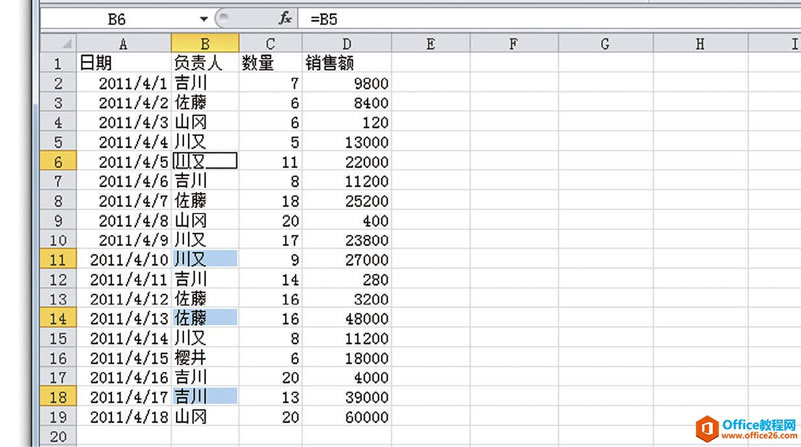Click the Insert Function fx icon
Screen dimensions: 801x447
[x=285, y=19]
